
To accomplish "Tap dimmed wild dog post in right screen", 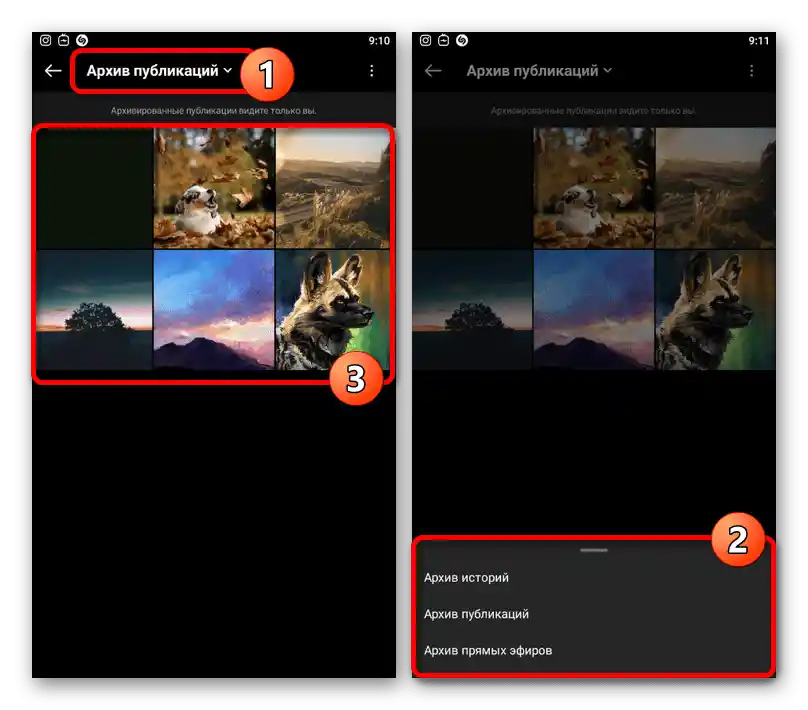I will (715, 310).
